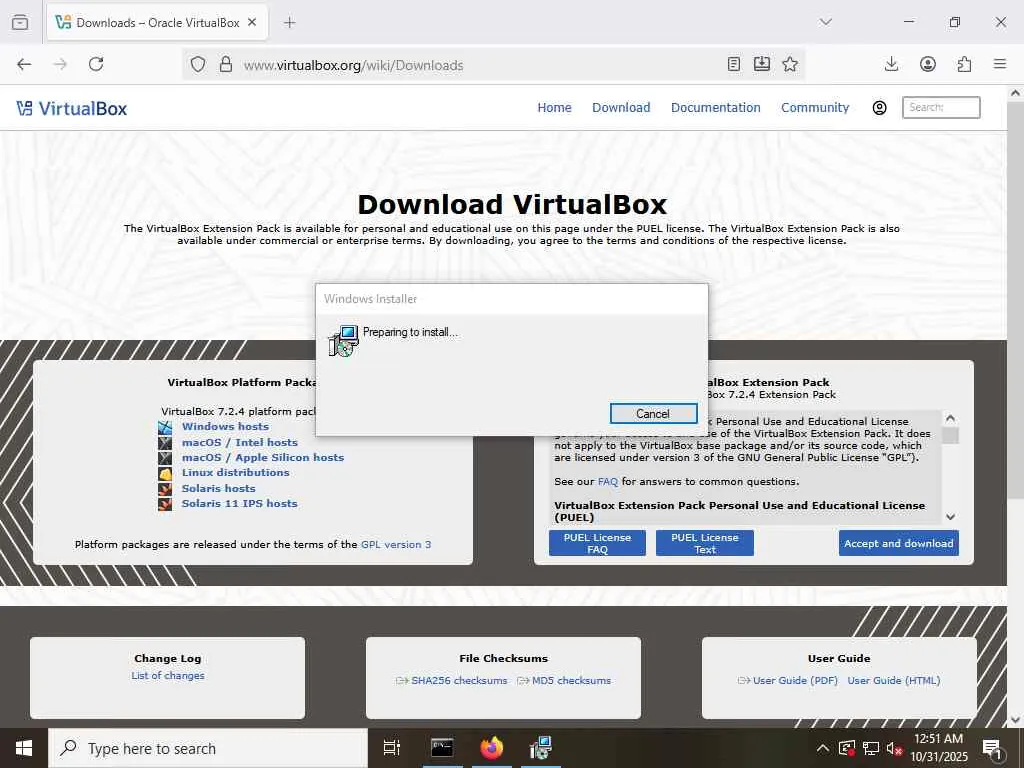
Task: Open the taskbar clock and date
Action: pyautogui.click(x=938, y=748)
